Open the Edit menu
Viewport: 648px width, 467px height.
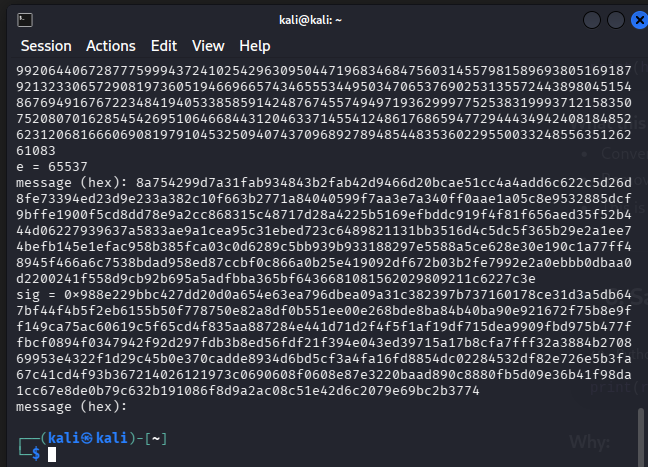point(164,46)
